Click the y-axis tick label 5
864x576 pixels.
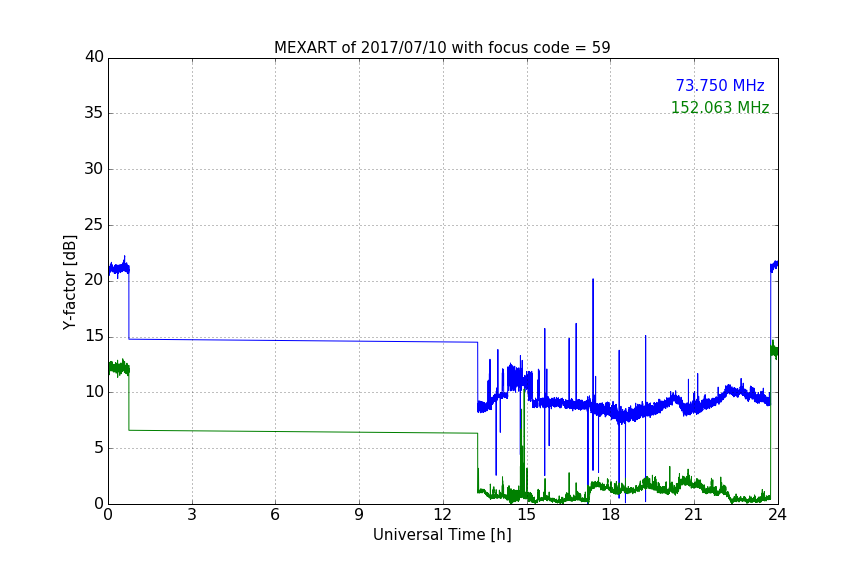[99, 448]
